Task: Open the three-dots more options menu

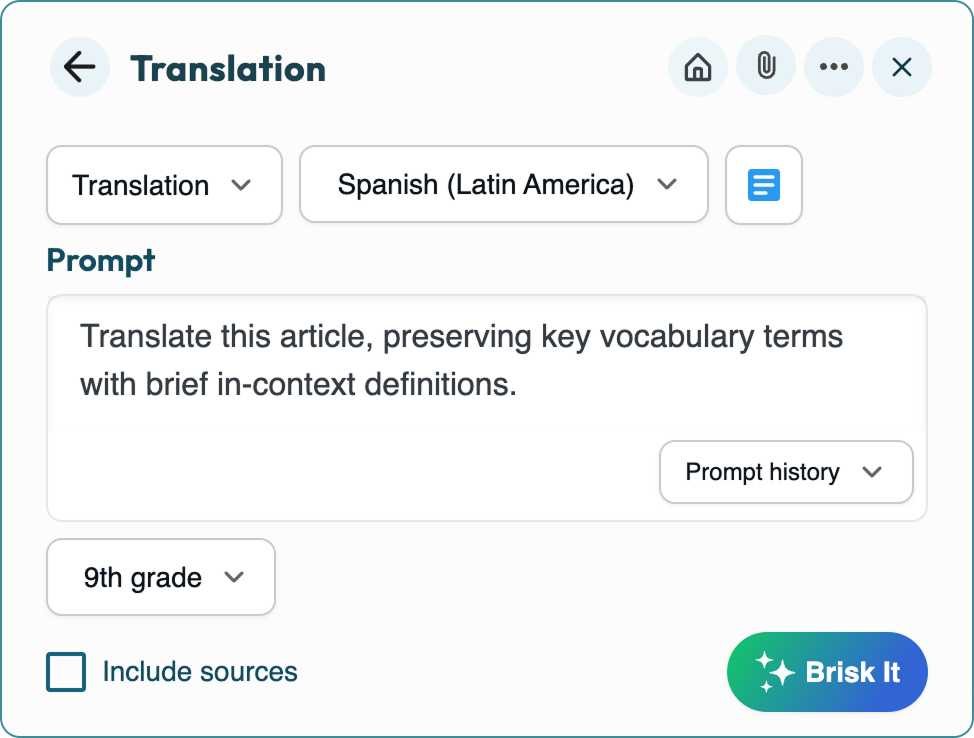Action: tap(833, 68)
